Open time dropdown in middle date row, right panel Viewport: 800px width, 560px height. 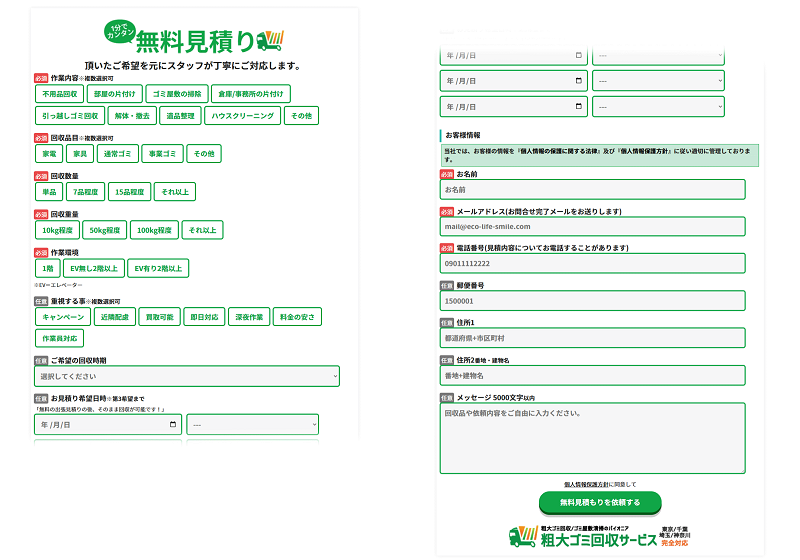658,81
